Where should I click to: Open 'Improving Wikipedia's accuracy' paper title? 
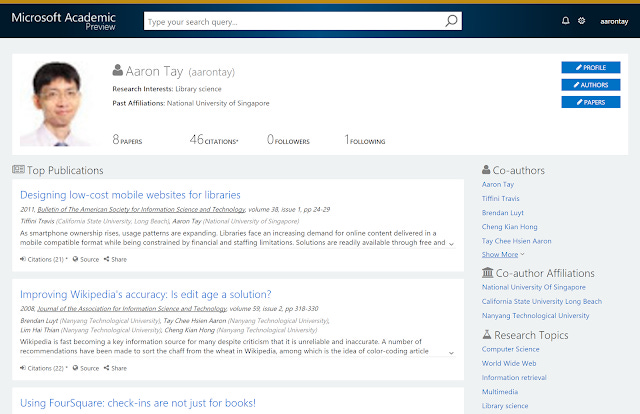146,294
